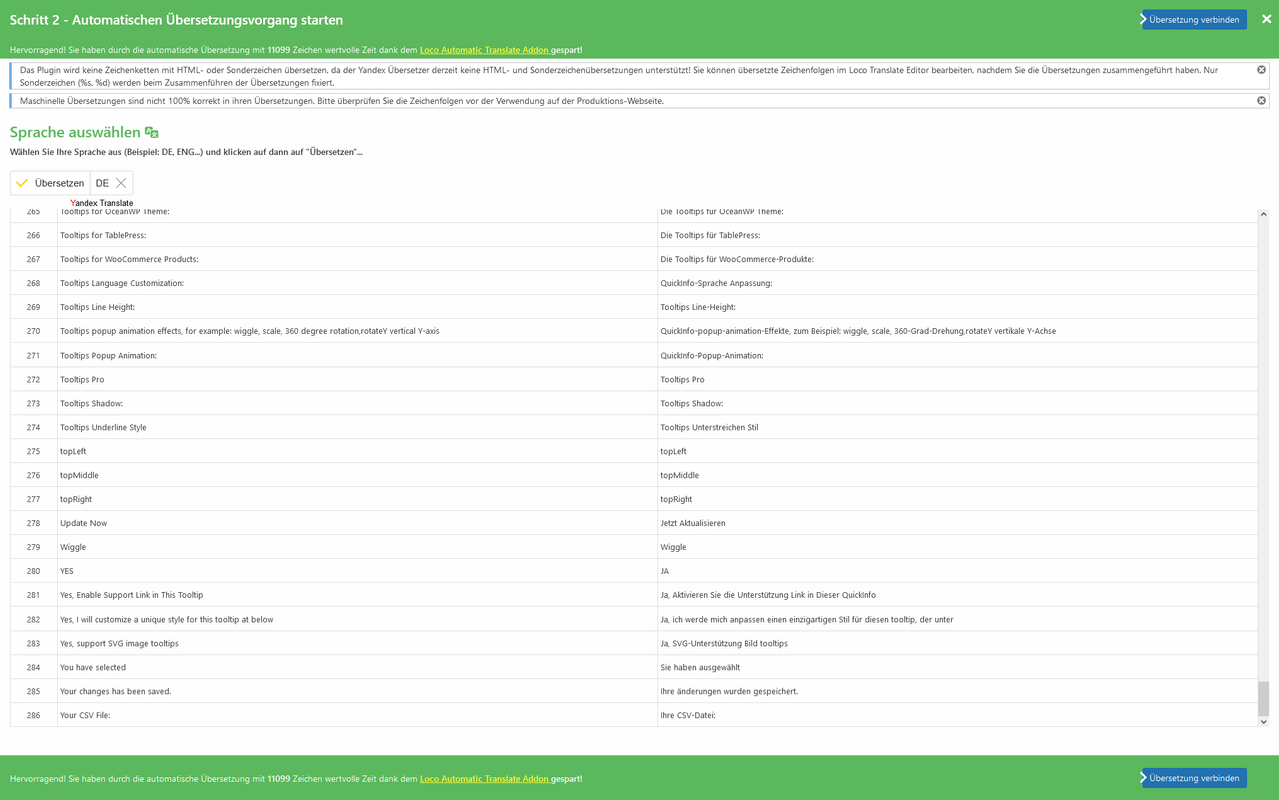
Task: Select source string starting 'Tooltips popup animation effects'
Action: click(249, 331)
